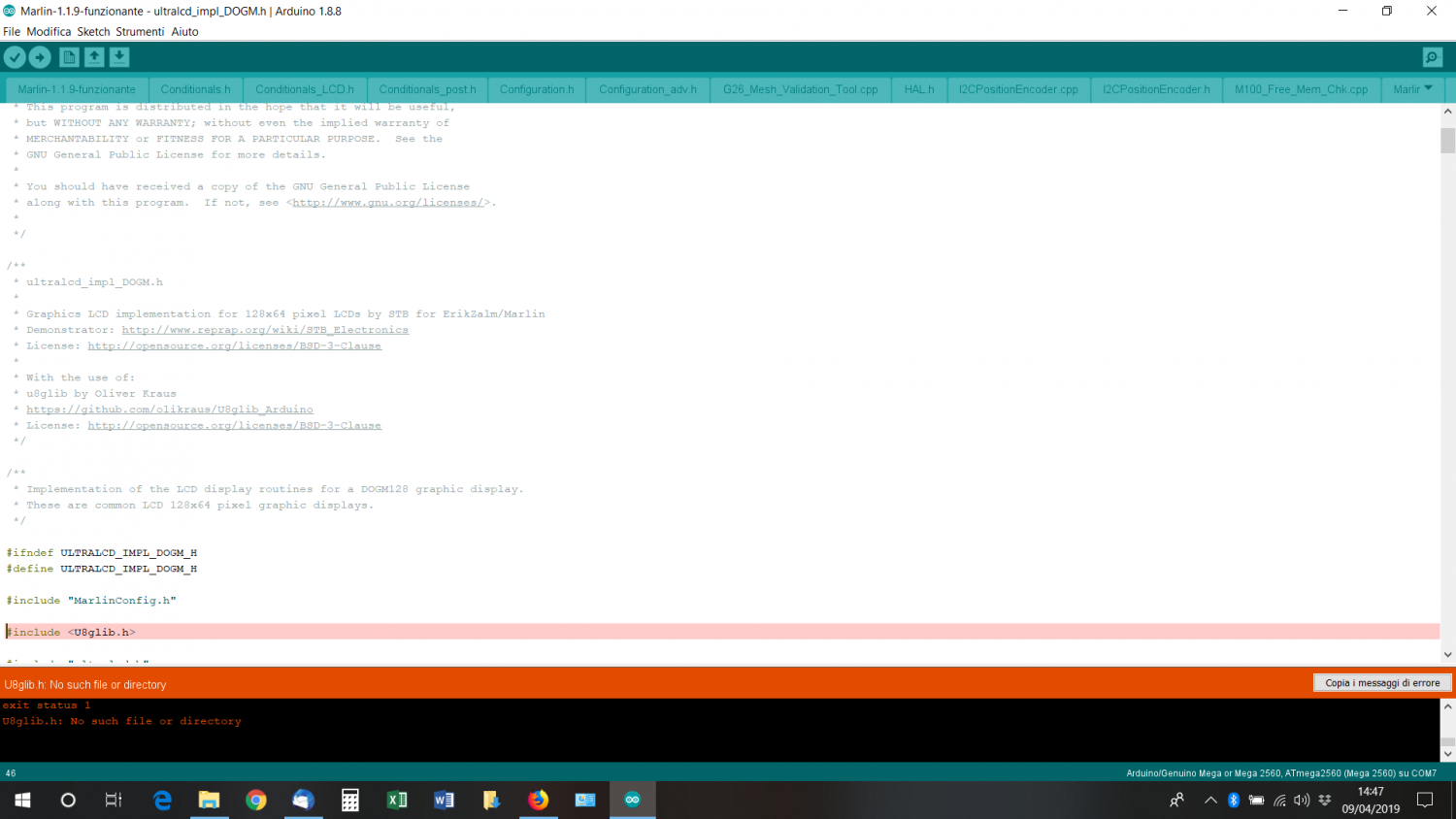Click editor scrollbar up arrow
This screenshot has width=1456, height=819.
tap(1447, 112)
